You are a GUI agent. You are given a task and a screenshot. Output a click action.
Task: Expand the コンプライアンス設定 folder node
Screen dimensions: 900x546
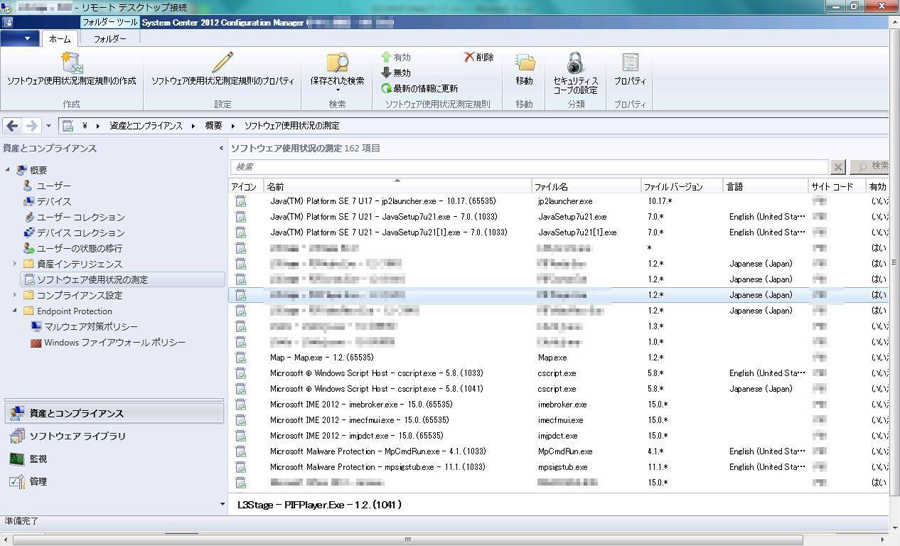[15, 295]
